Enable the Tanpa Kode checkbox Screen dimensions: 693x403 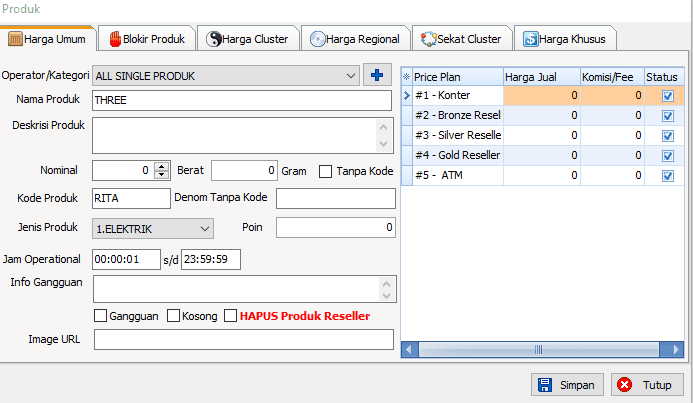326,171
